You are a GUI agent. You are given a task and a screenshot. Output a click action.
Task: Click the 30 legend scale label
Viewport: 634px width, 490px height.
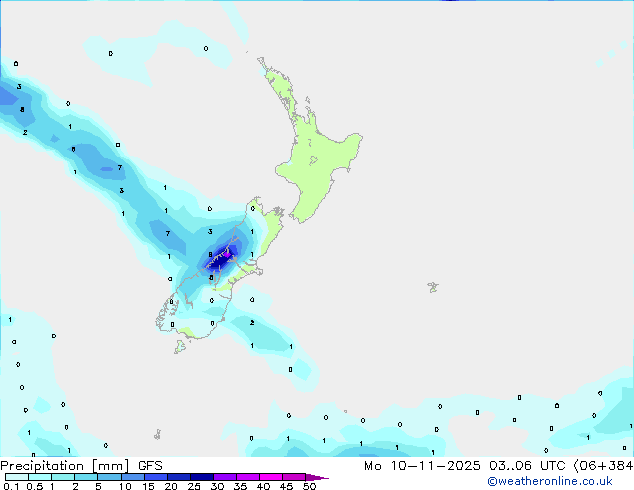point(217,486)
